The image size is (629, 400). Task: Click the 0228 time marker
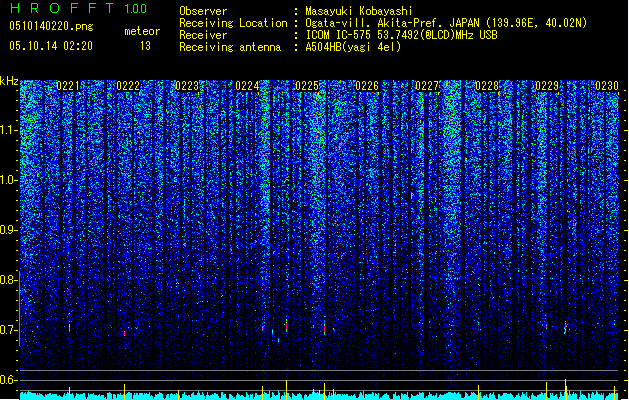(x=487, y=86)
